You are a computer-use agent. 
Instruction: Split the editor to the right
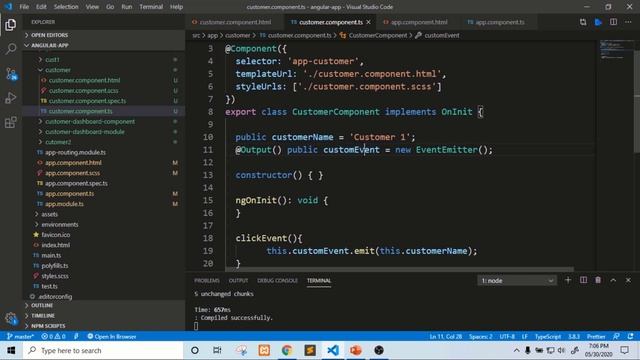613,22
